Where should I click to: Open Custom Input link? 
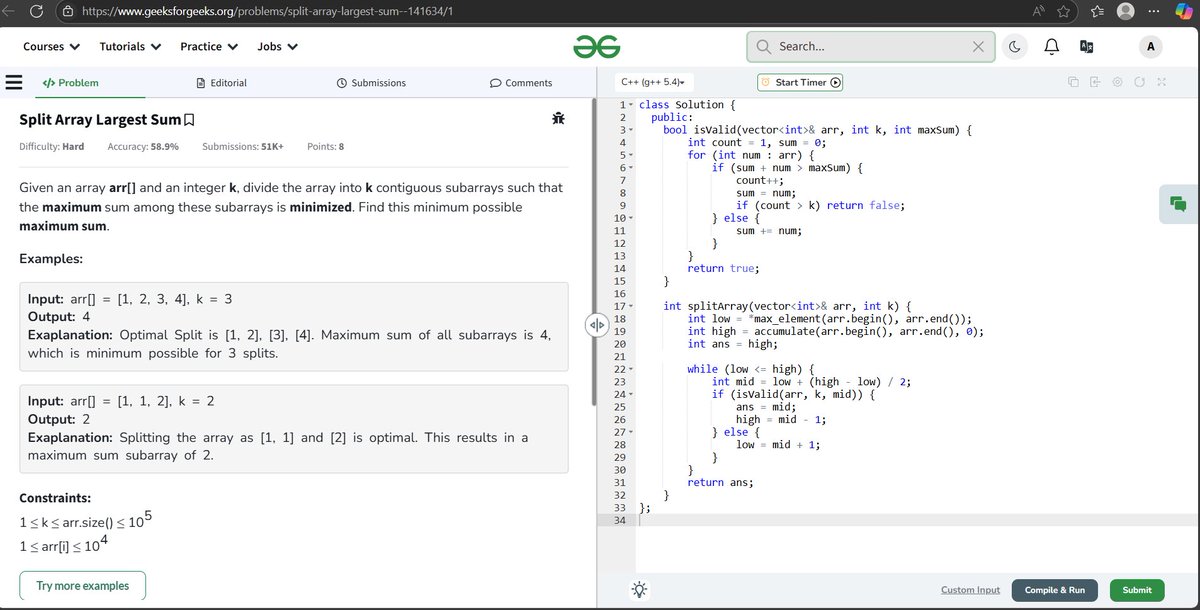970,590
